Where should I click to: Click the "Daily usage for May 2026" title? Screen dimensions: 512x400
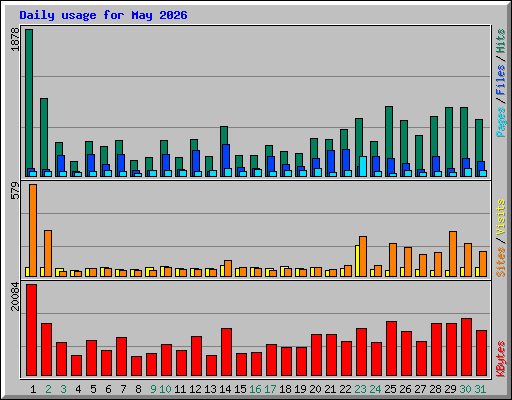coord(103,15)
